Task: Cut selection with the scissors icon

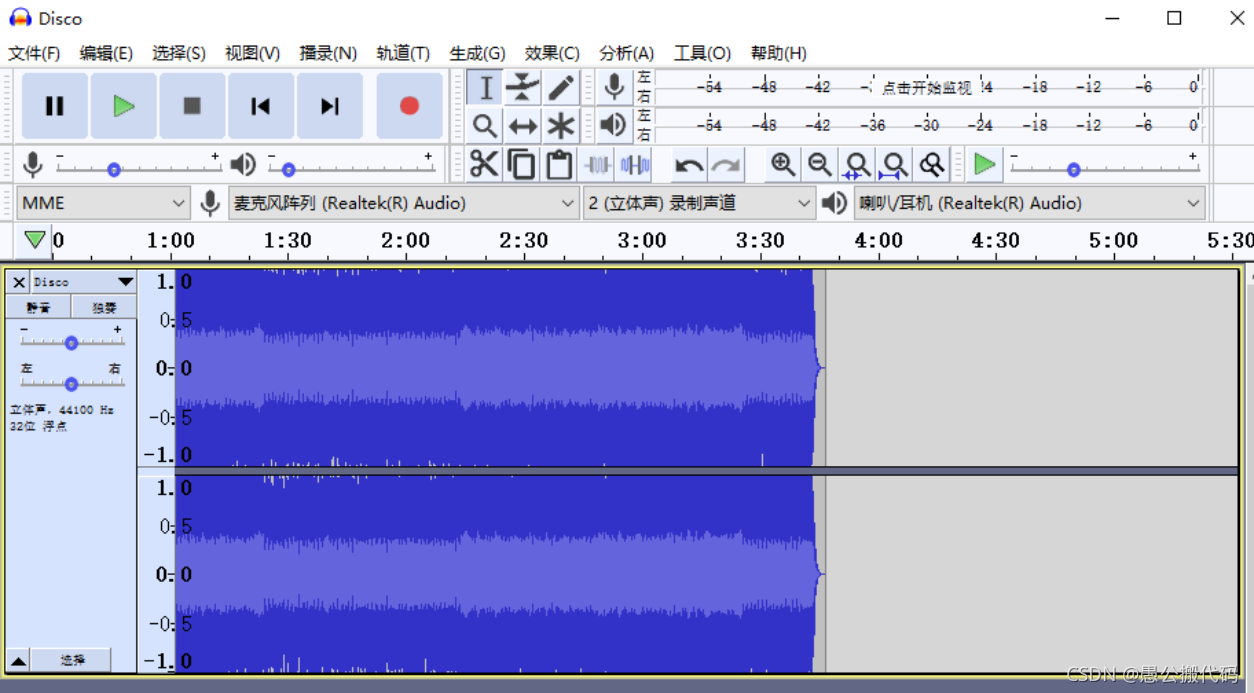Action: click(x=484, y=164)
